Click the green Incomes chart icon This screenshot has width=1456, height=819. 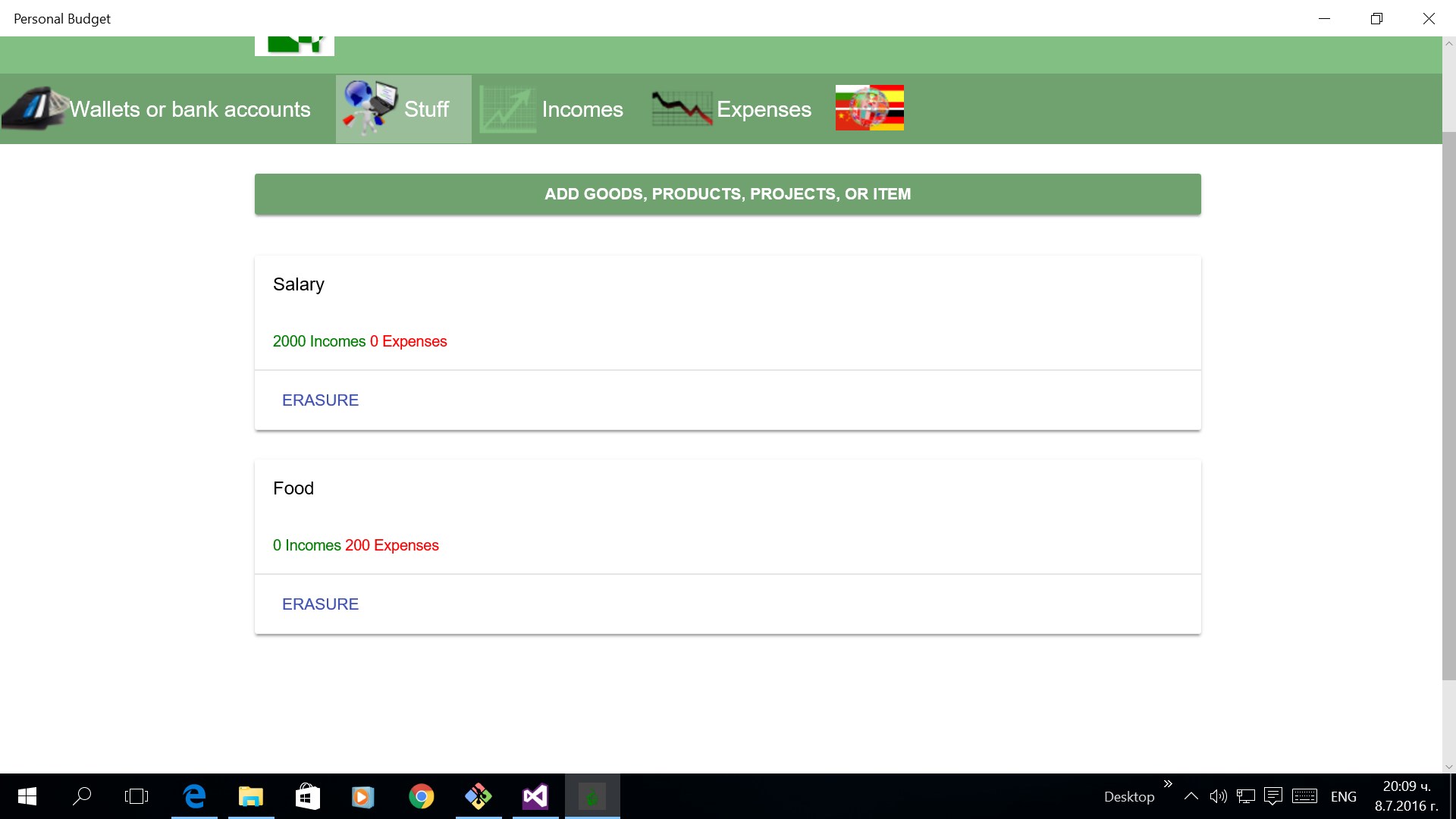coord(507,110)
